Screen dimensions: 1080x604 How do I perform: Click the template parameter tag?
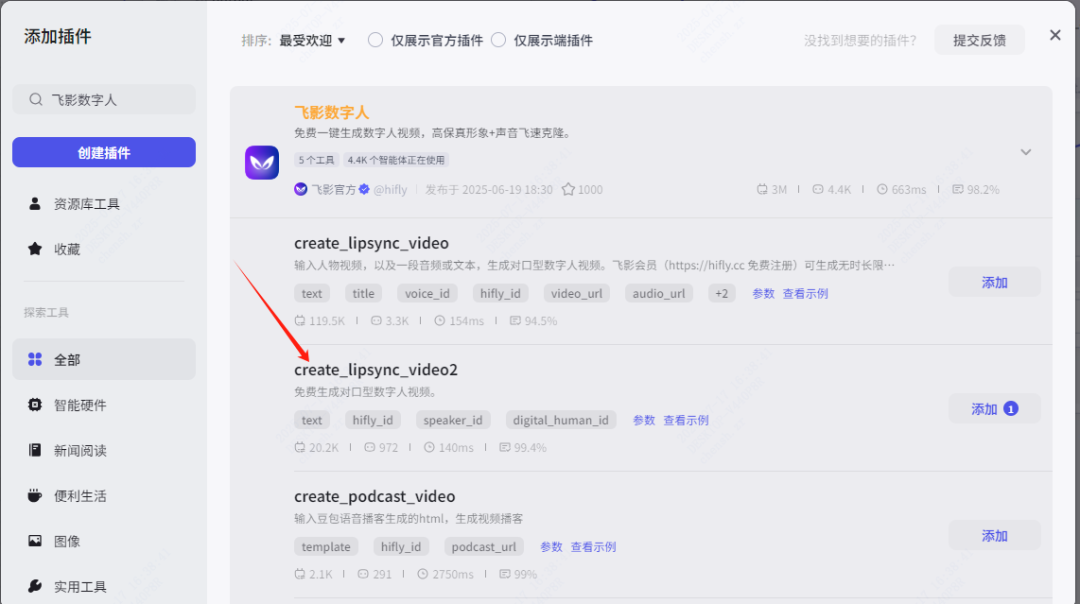tap(326, 547)
